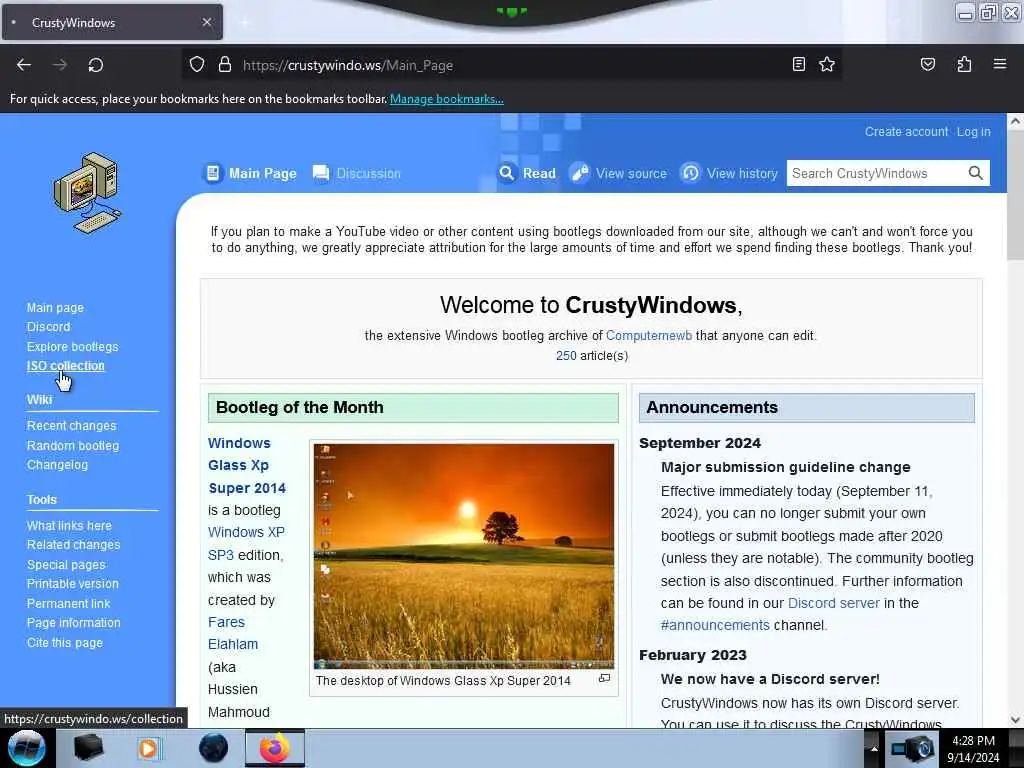The width and height of the screenshot is (1024, 768).
Task: Open Page information link
Action: (x=73, y=622)
